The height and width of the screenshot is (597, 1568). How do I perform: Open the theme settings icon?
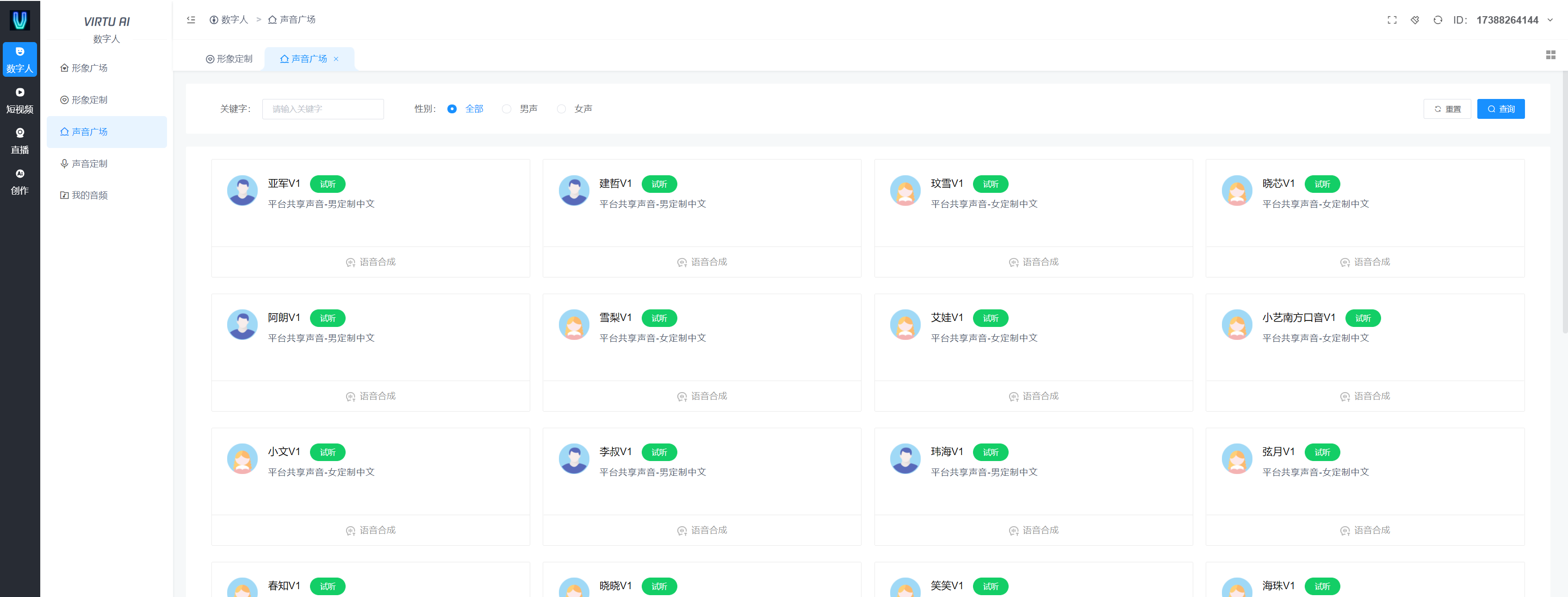click(x=1414, y=20)
